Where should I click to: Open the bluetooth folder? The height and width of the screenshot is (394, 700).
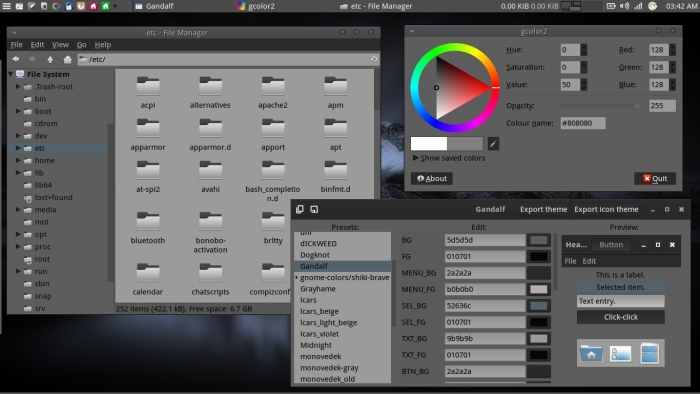click(148, 228)
